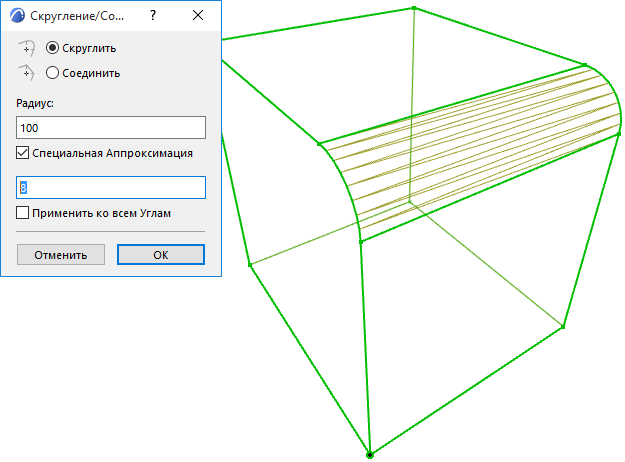Uncheck the Специальная Аппроксимация checkbox

[x=23, y=153]
